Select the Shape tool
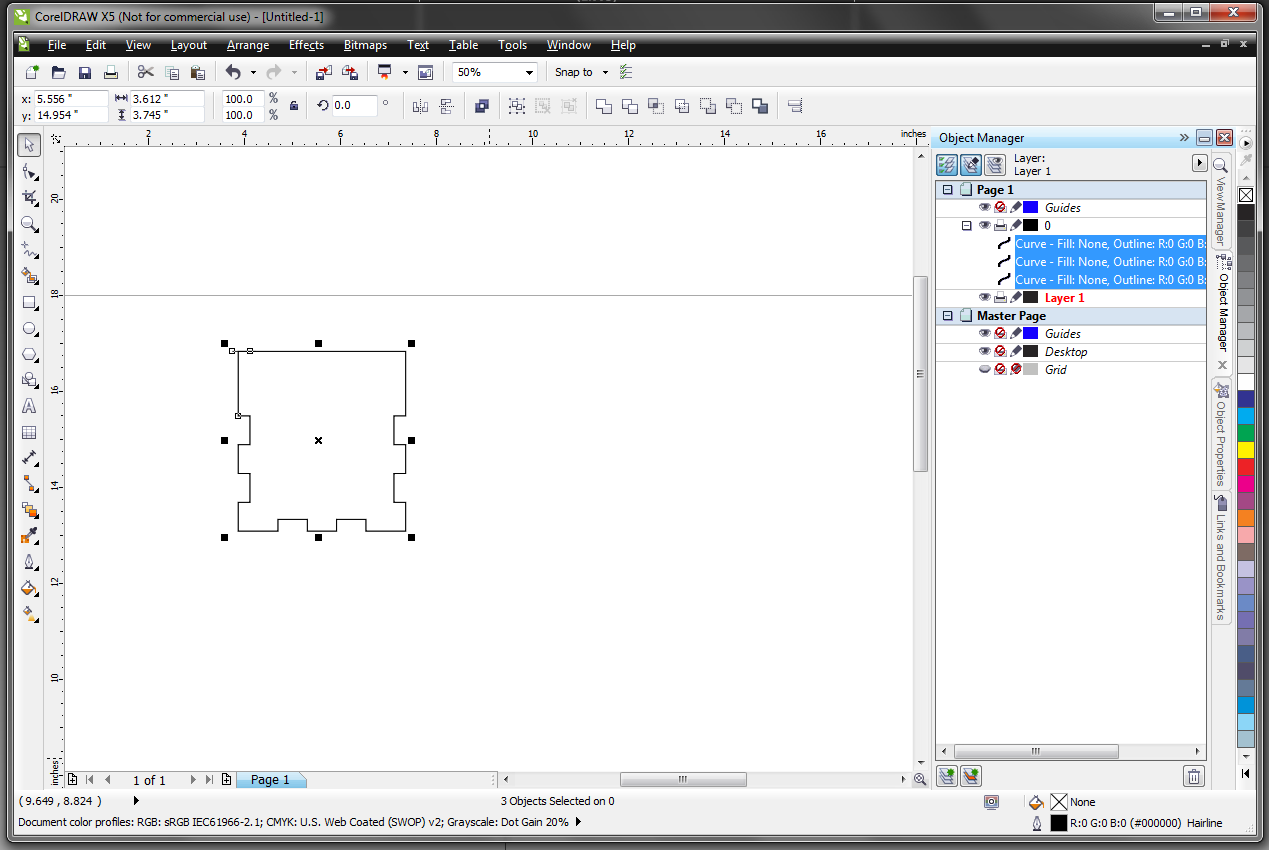 click(29, 171)
